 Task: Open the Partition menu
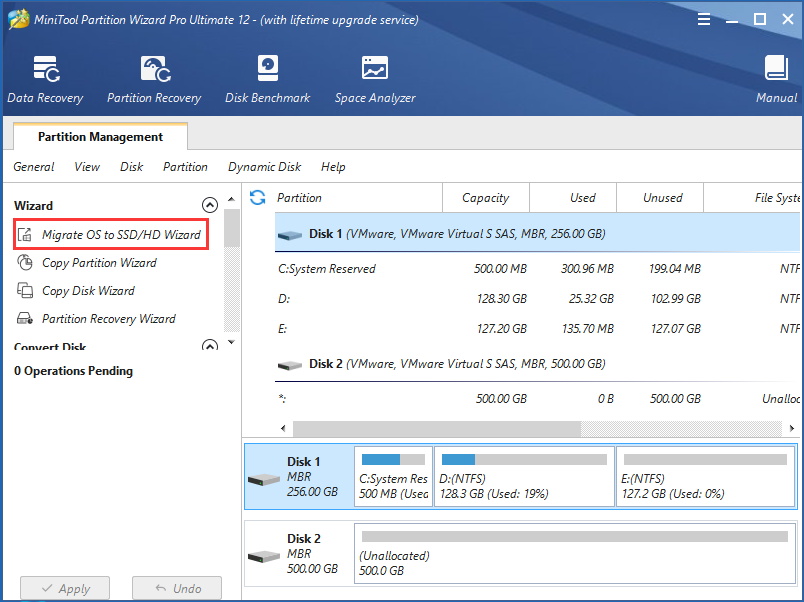(186, 167)
